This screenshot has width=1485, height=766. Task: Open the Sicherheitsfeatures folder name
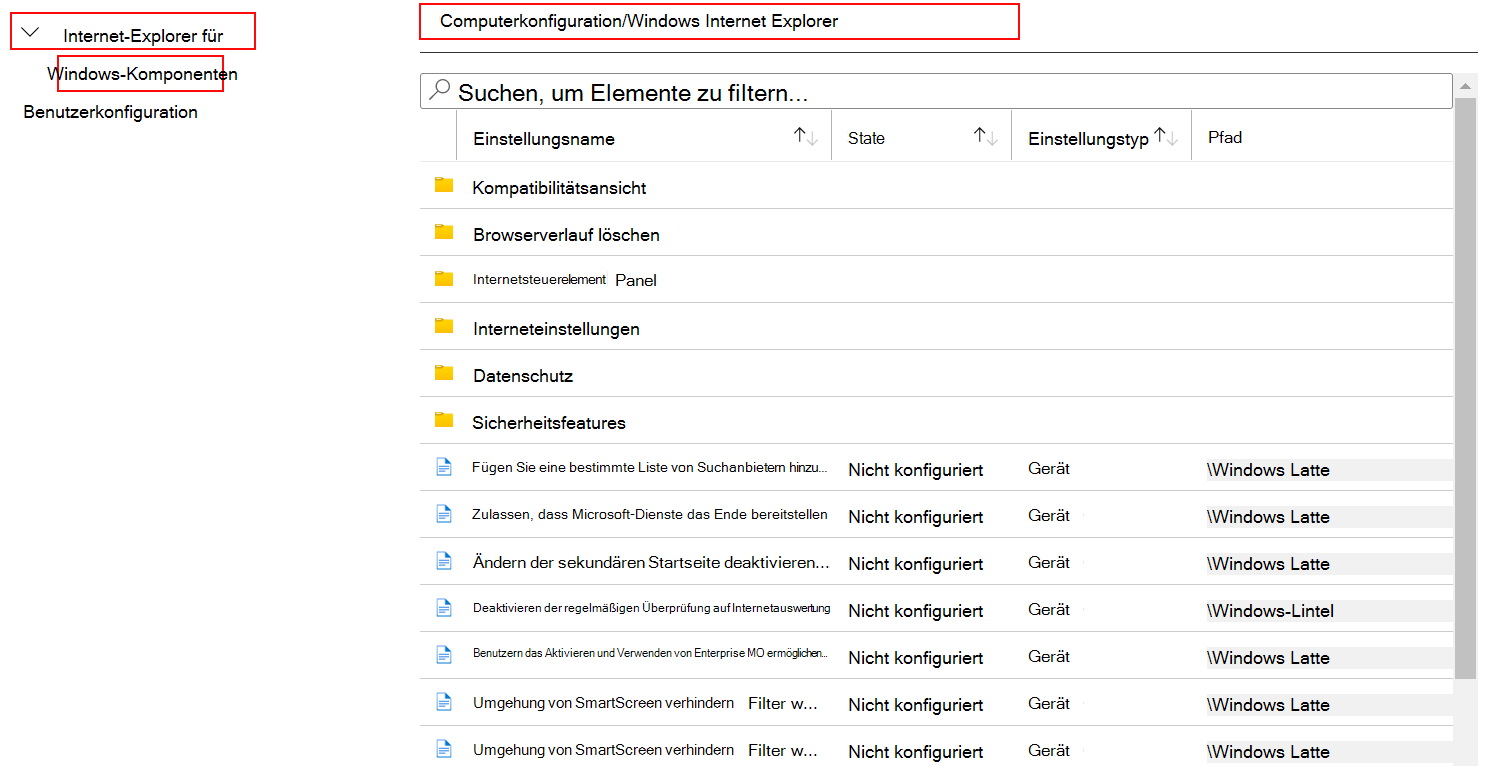549,423
